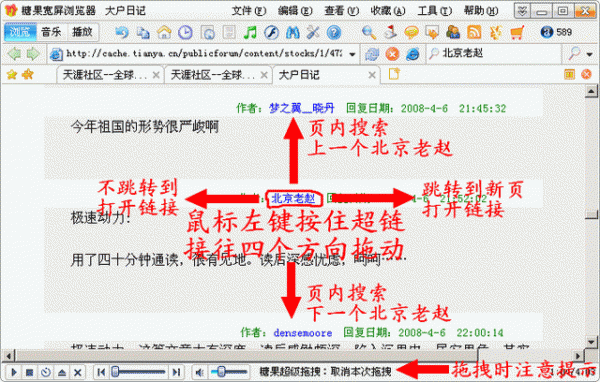This screenshot has width=600, height=382.
Task: Open author link 北京老赵
Action: click(293, 198)
